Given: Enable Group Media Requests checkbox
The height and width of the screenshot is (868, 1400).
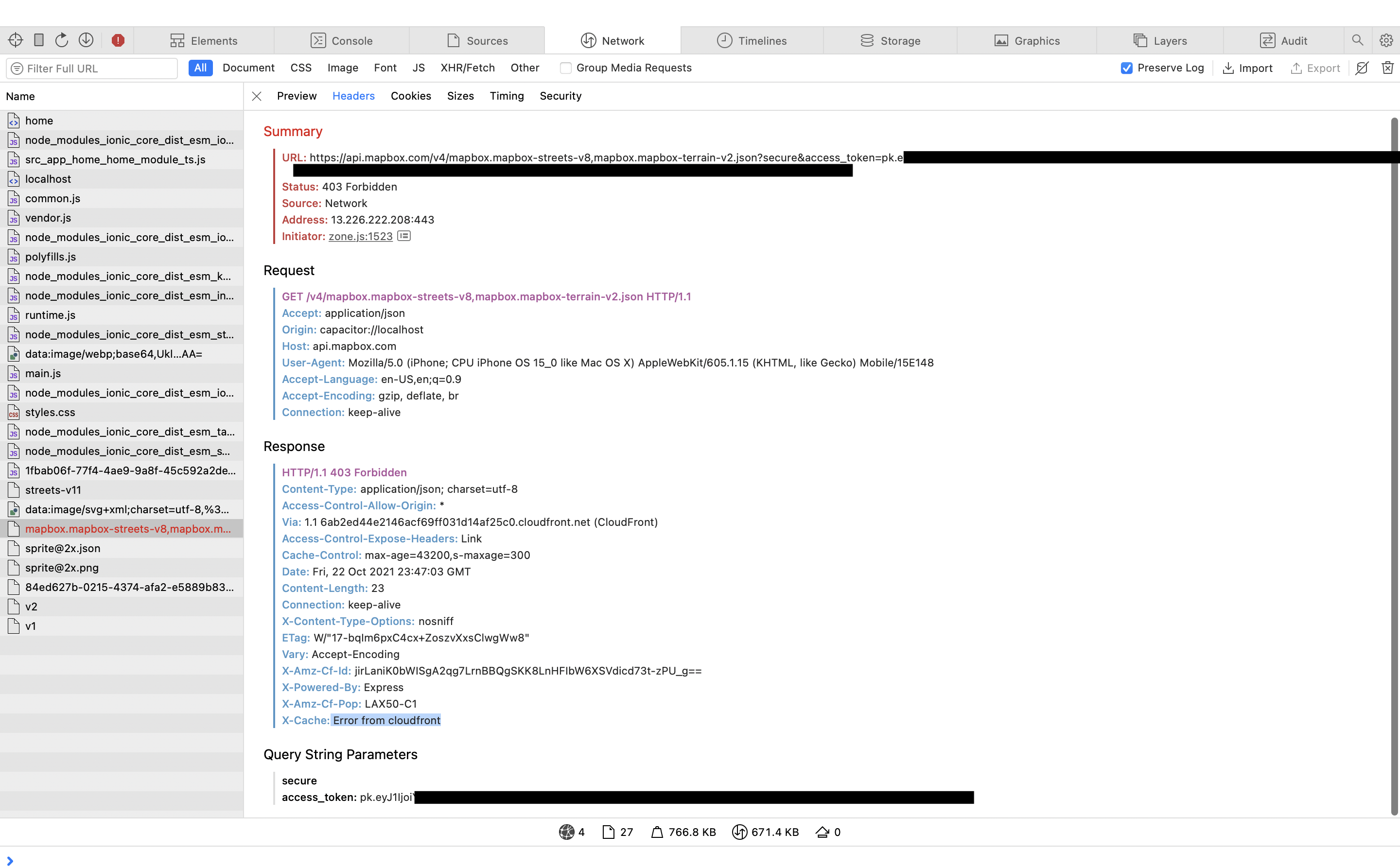Looking at the screenshot, I should [566, 68].
